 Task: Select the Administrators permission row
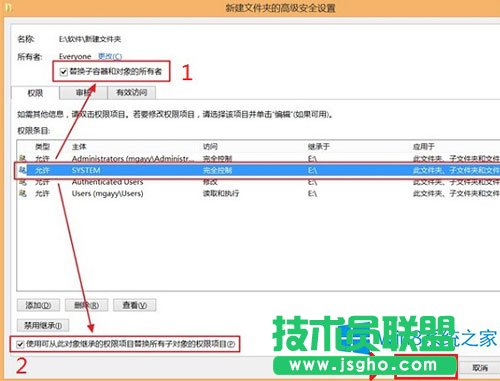(259, 159)
